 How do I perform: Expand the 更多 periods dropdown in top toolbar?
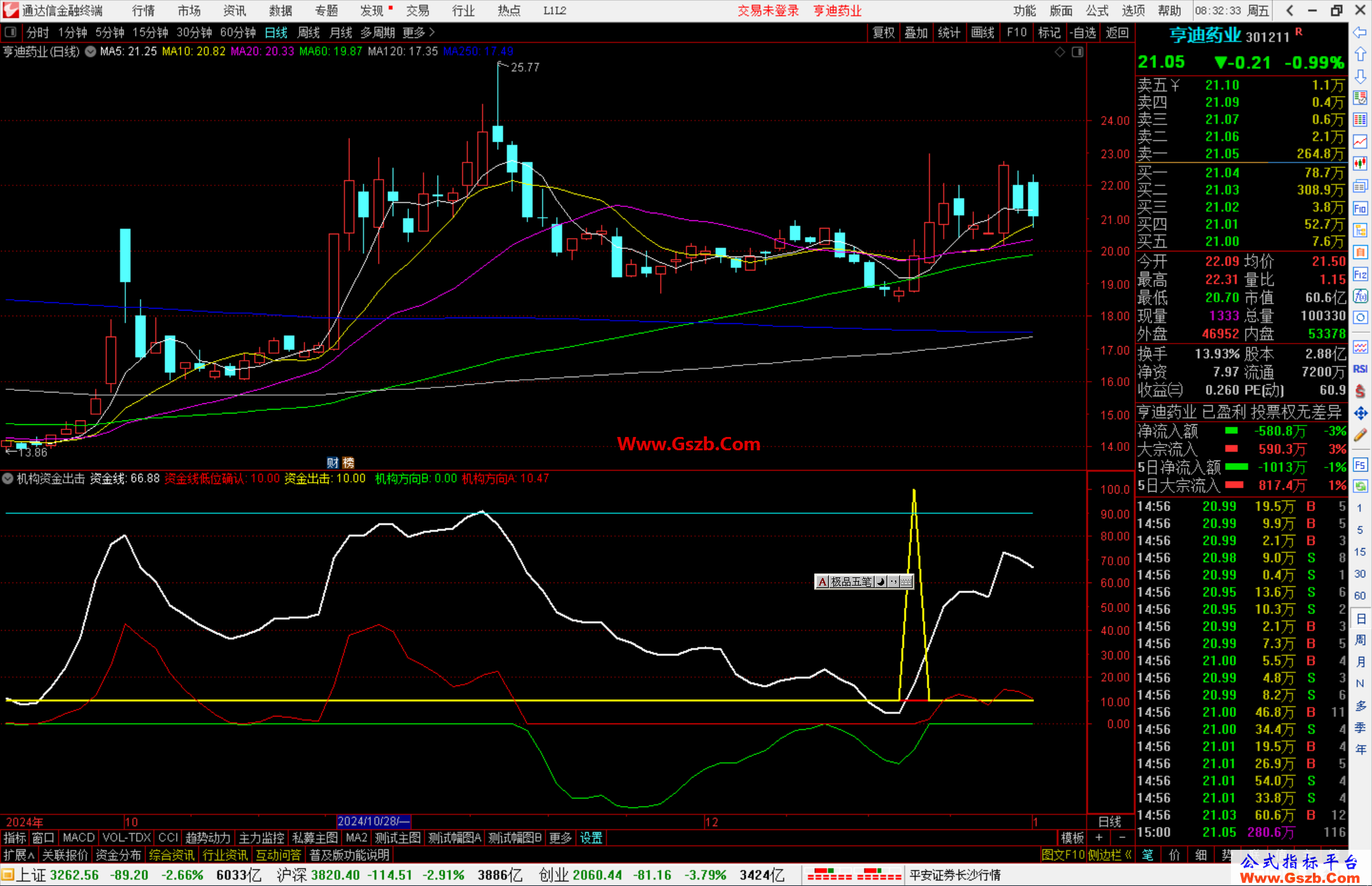click(419, 32)
